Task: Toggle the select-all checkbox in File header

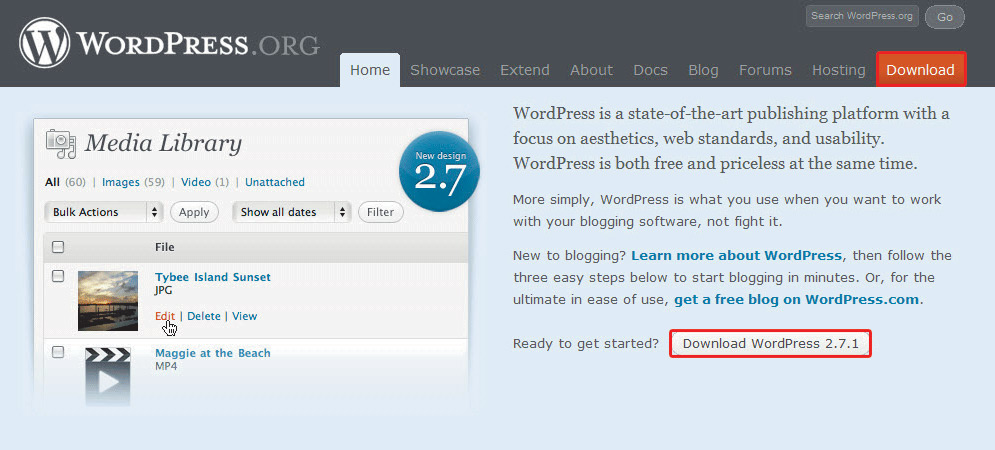Action: click(58, 247)
